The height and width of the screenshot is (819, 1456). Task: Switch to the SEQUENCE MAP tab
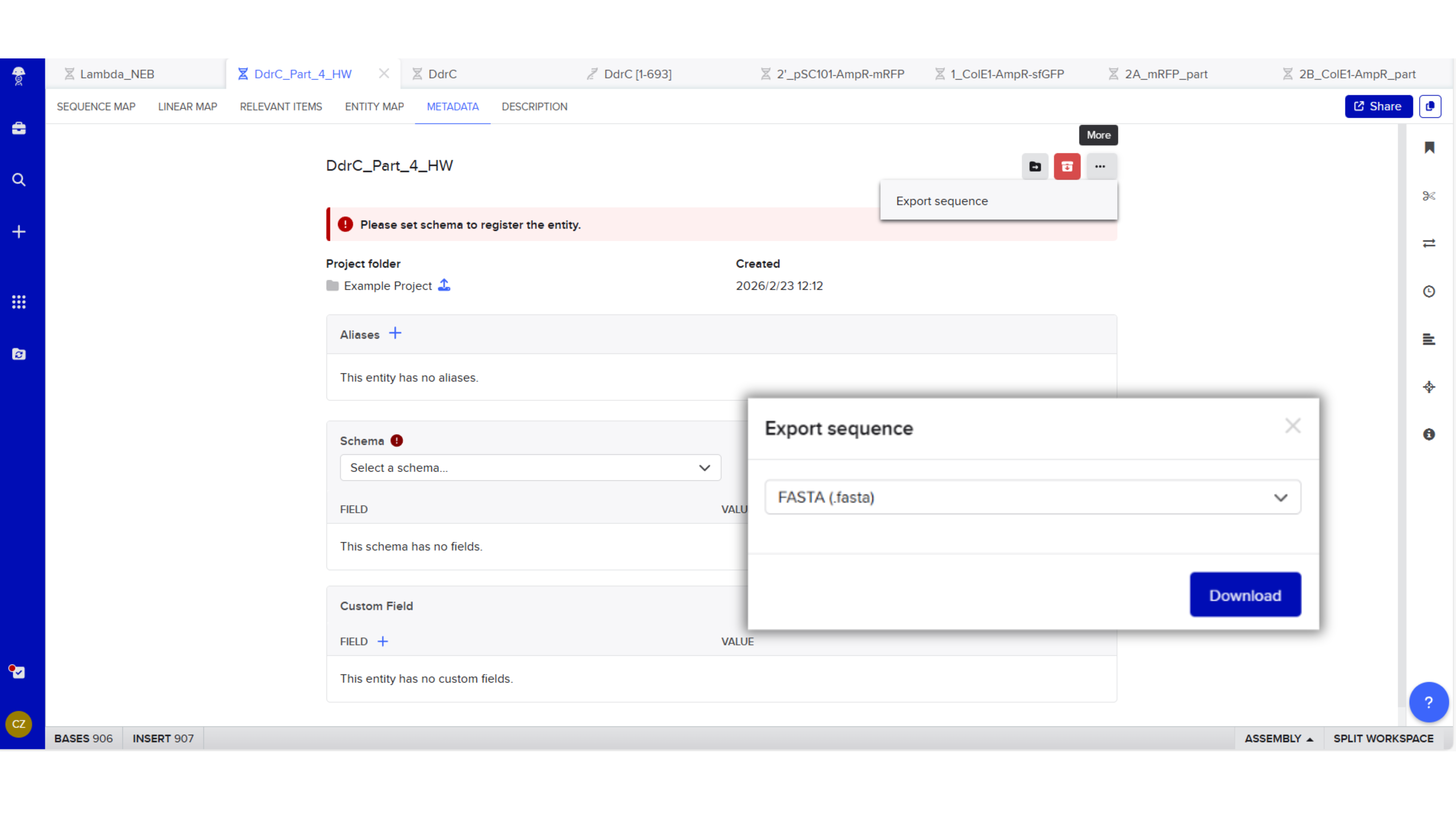(96, 106)
